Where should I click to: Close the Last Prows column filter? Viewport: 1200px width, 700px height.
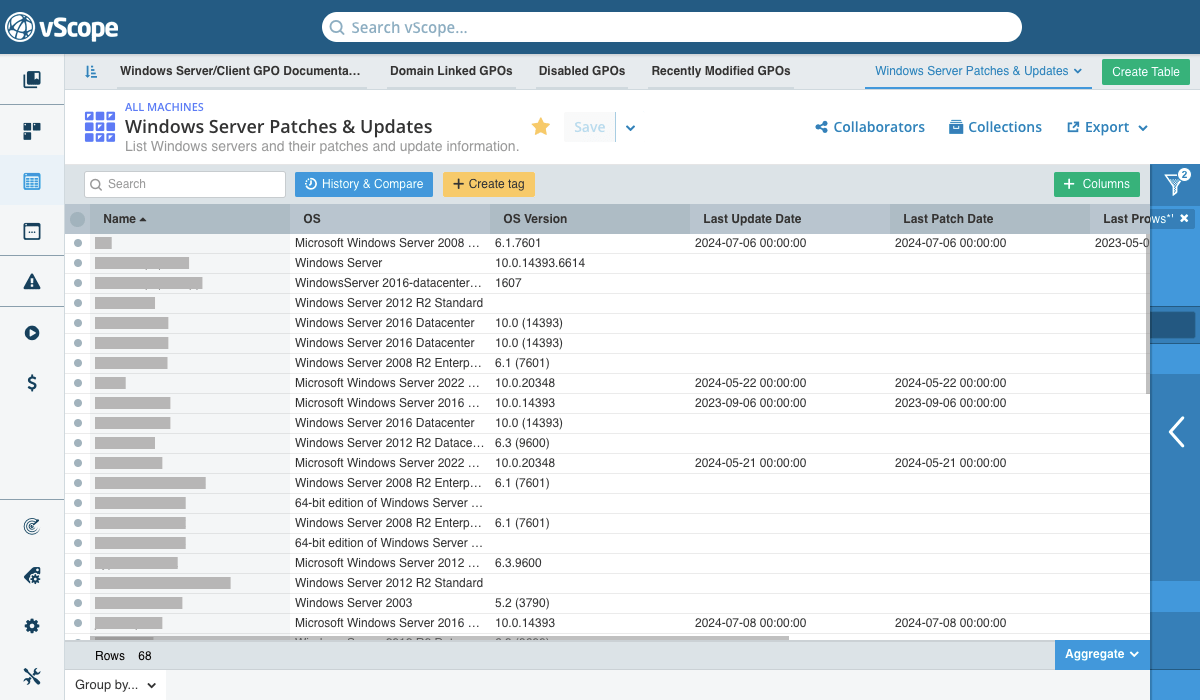coord(1184,218)
